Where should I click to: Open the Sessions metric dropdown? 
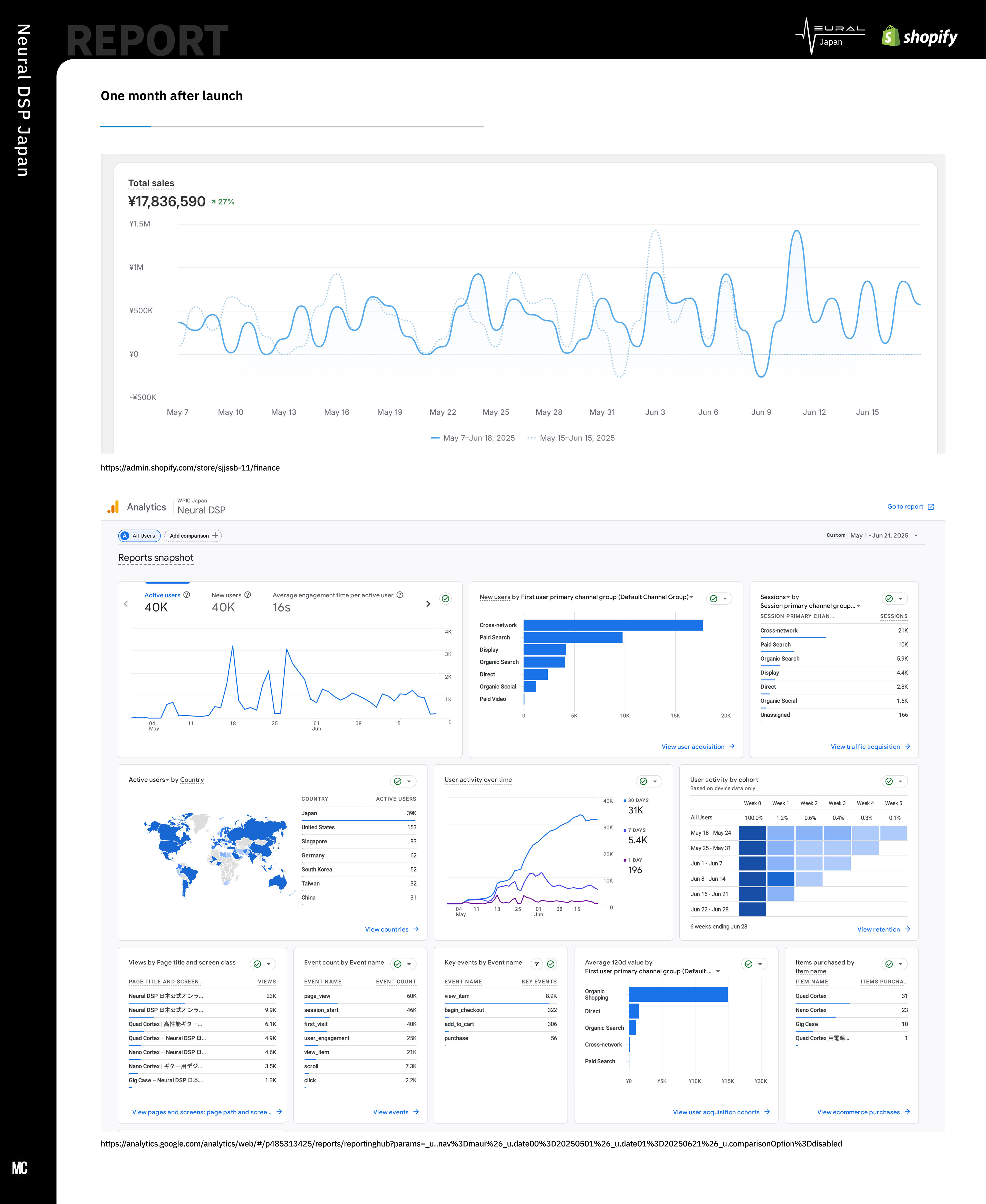[775, 597]
